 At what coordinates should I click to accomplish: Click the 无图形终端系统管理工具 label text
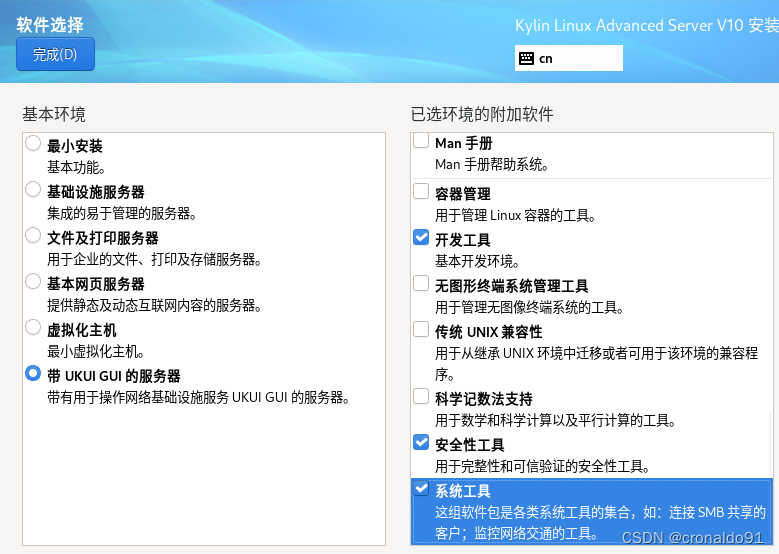point(511,286)
